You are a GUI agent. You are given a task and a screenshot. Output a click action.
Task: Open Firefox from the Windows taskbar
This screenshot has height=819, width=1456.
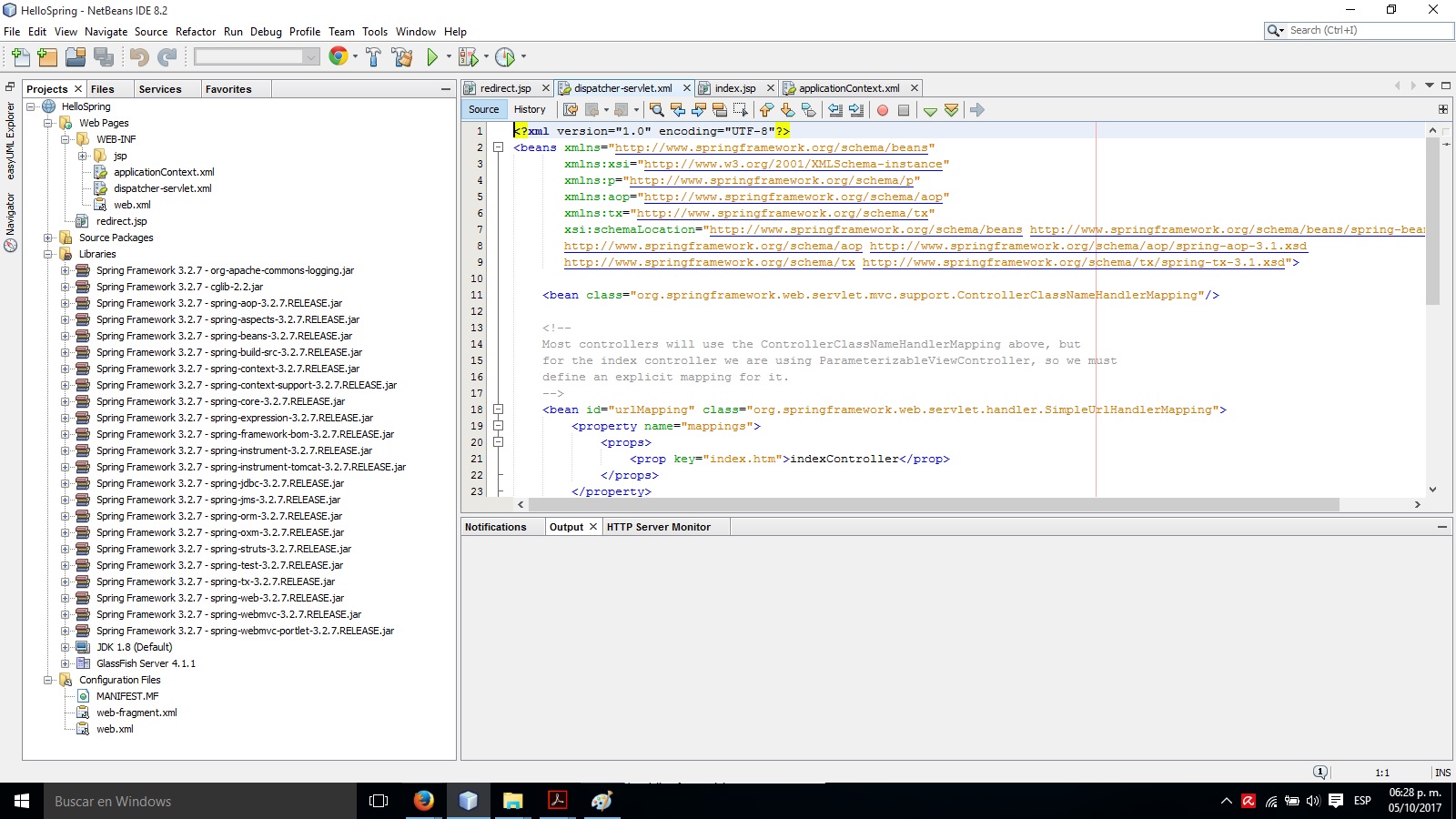pyautogui.click(x=424, y=802)
